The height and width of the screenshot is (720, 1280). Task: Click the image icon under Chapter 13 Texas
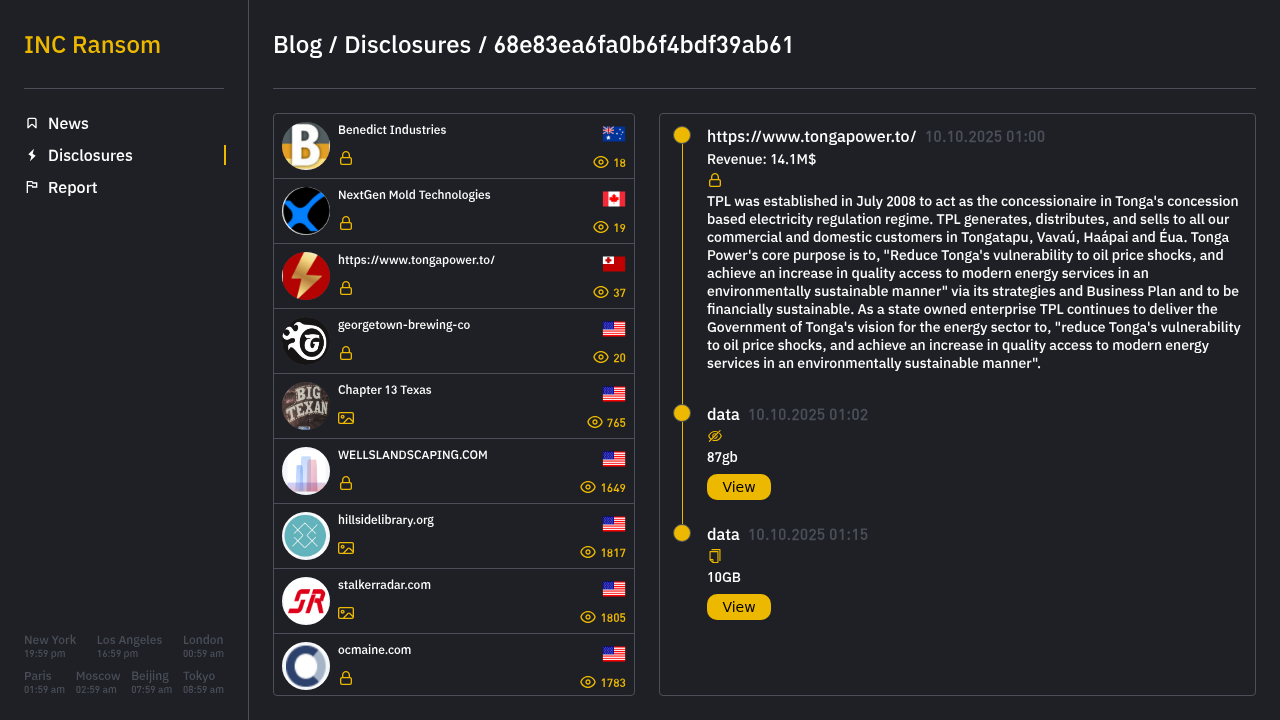tap(346, 418)
